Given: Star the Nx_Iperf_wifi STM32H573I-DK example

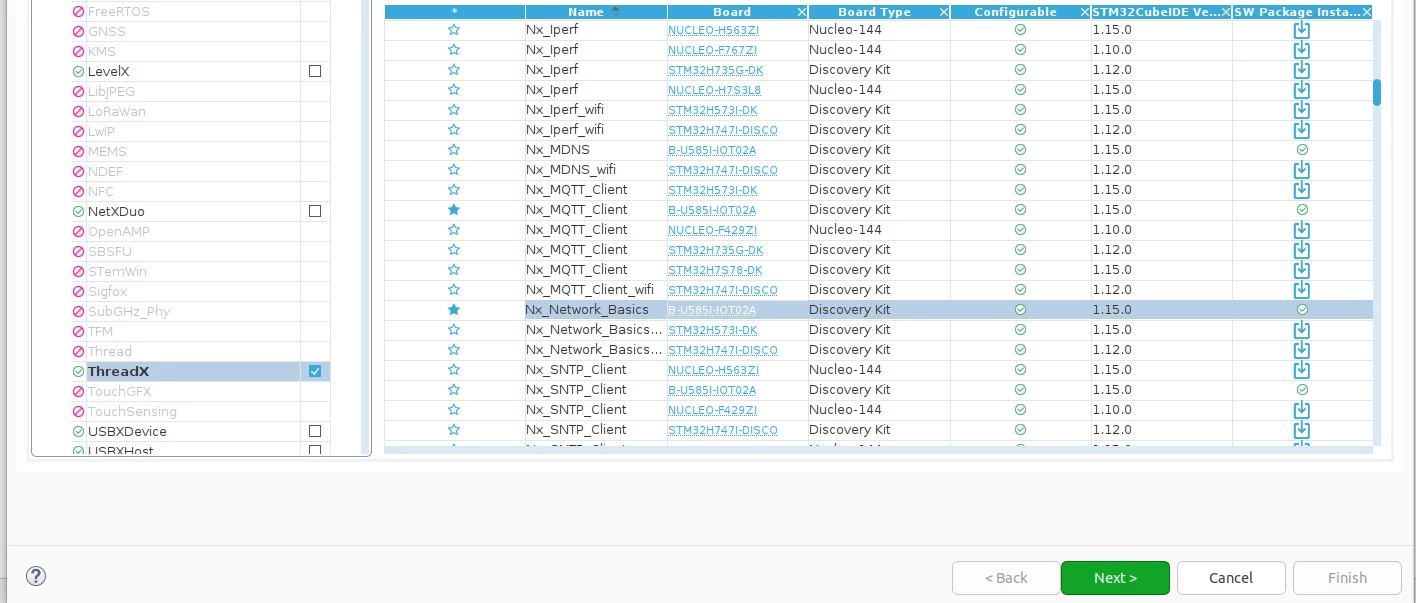Looking at the screenshot, I should click(x=454, y=110).
